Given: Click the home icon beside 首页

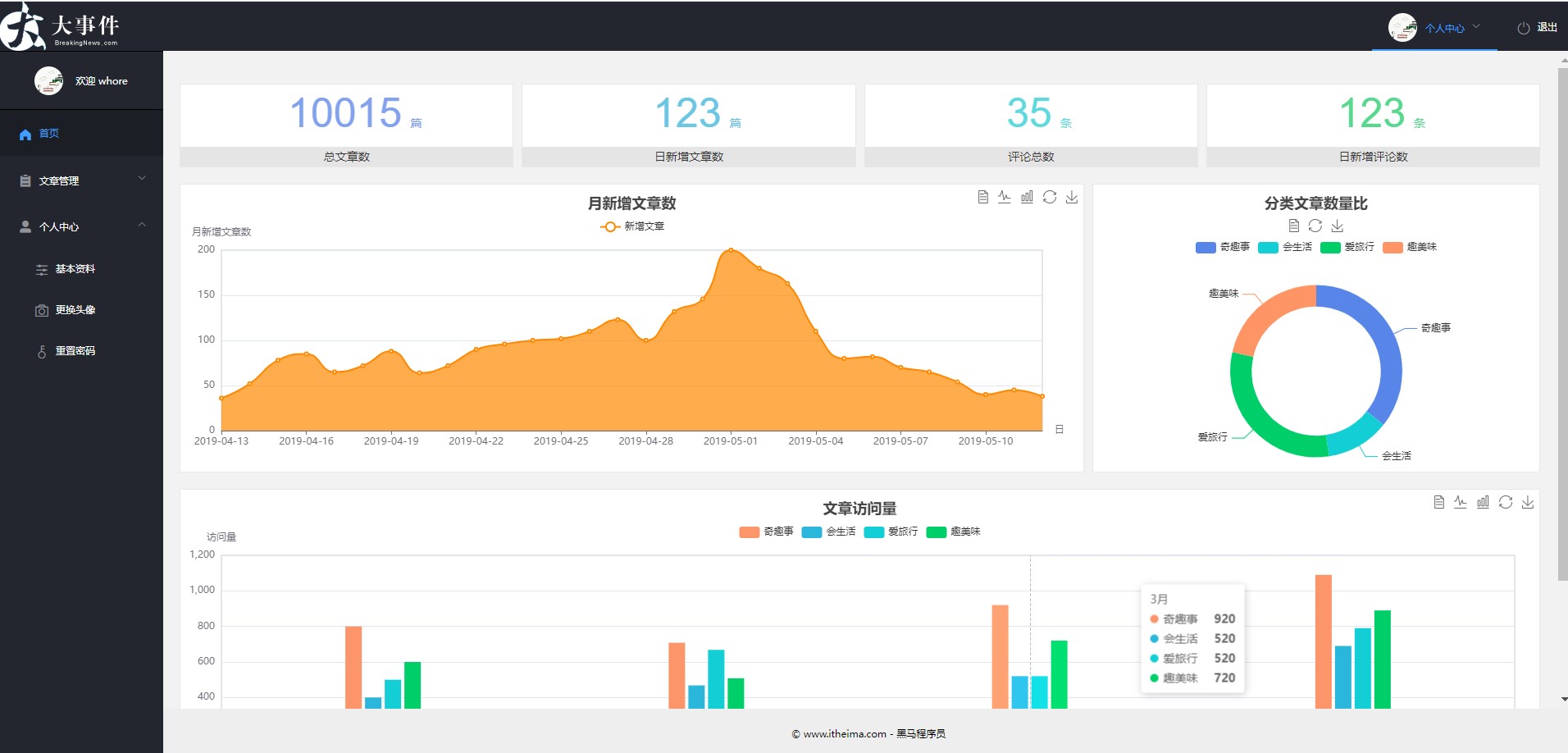Looking at the screenshot, I should coord(25,134).
